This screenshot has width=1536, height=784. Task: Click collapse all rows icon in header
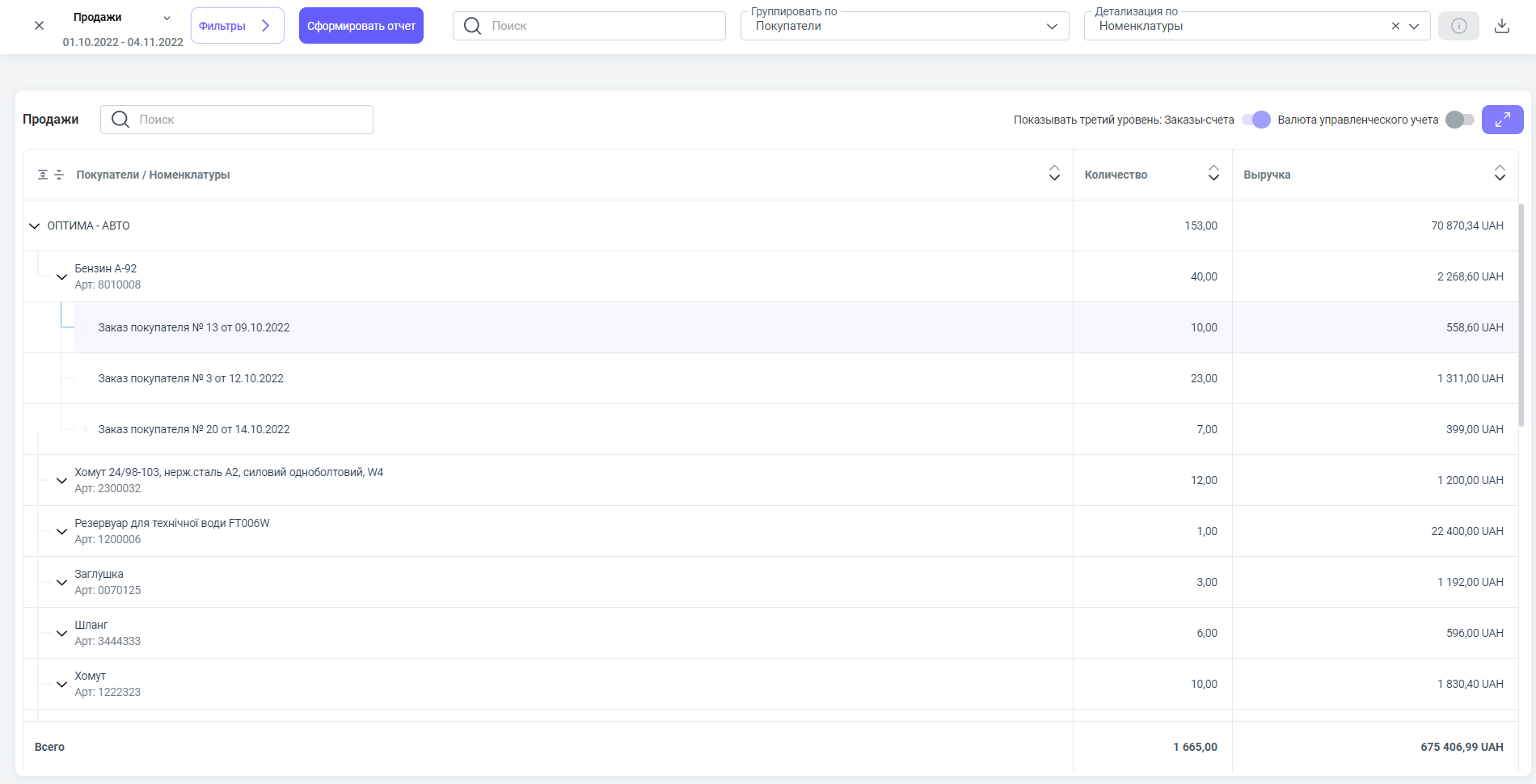coord(59,175)
